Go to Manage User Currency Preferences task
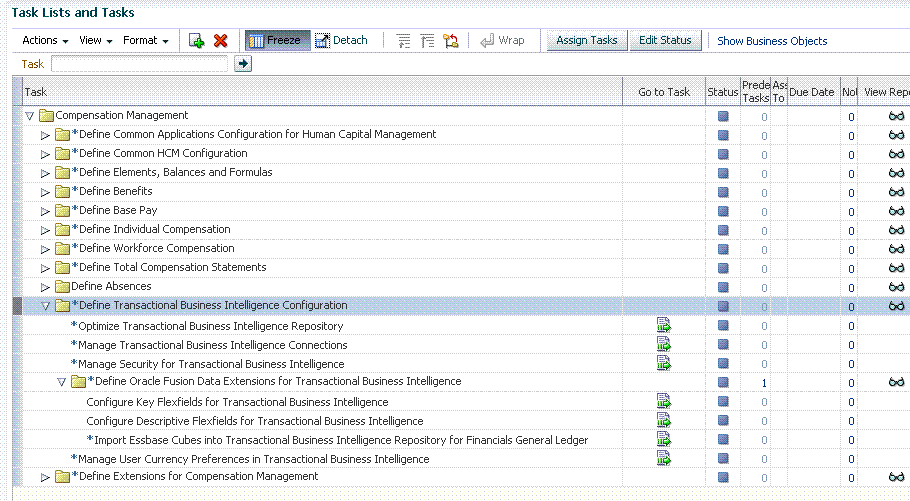Viewport: 910px width, 501px height. [x=663, y=458]
